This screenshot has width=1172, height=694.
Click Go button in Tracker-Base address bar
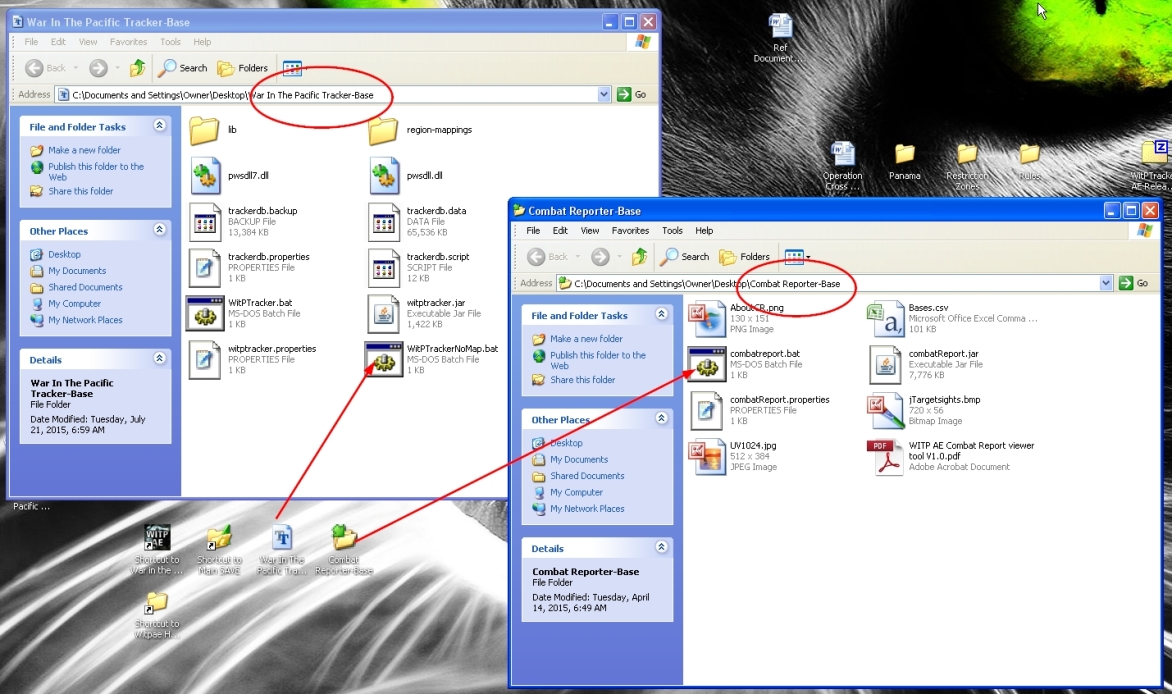631,94
